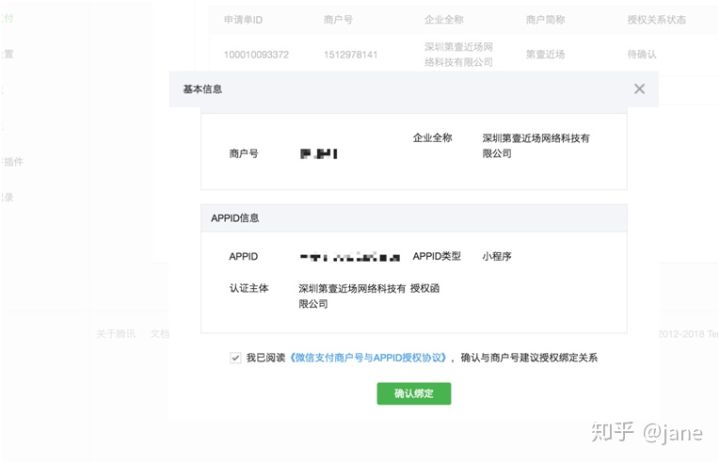Click the APPID类型 label in dialog

pyautogui.click(x=436, y=256)
